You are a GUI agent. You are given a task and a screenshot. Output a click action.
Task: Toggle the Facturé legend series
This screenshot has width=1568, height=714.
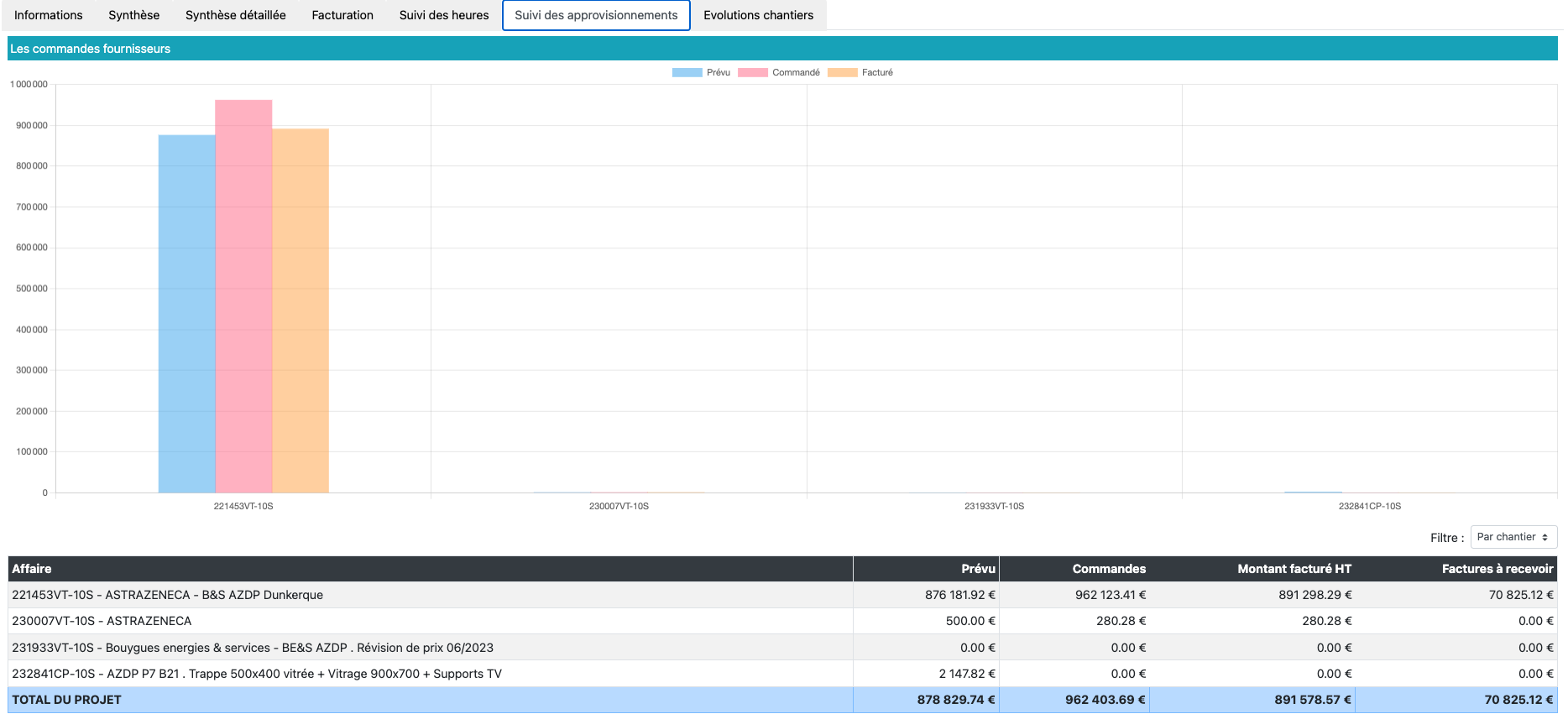[x=860, y=73]
